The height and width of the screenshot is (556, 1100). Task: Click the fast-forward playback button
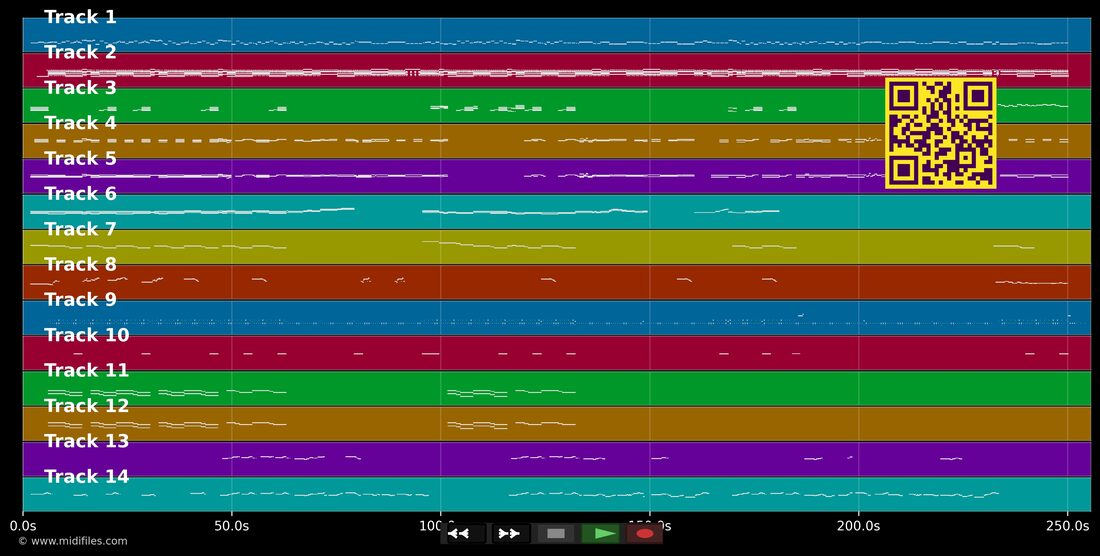[x=511, y=534]
